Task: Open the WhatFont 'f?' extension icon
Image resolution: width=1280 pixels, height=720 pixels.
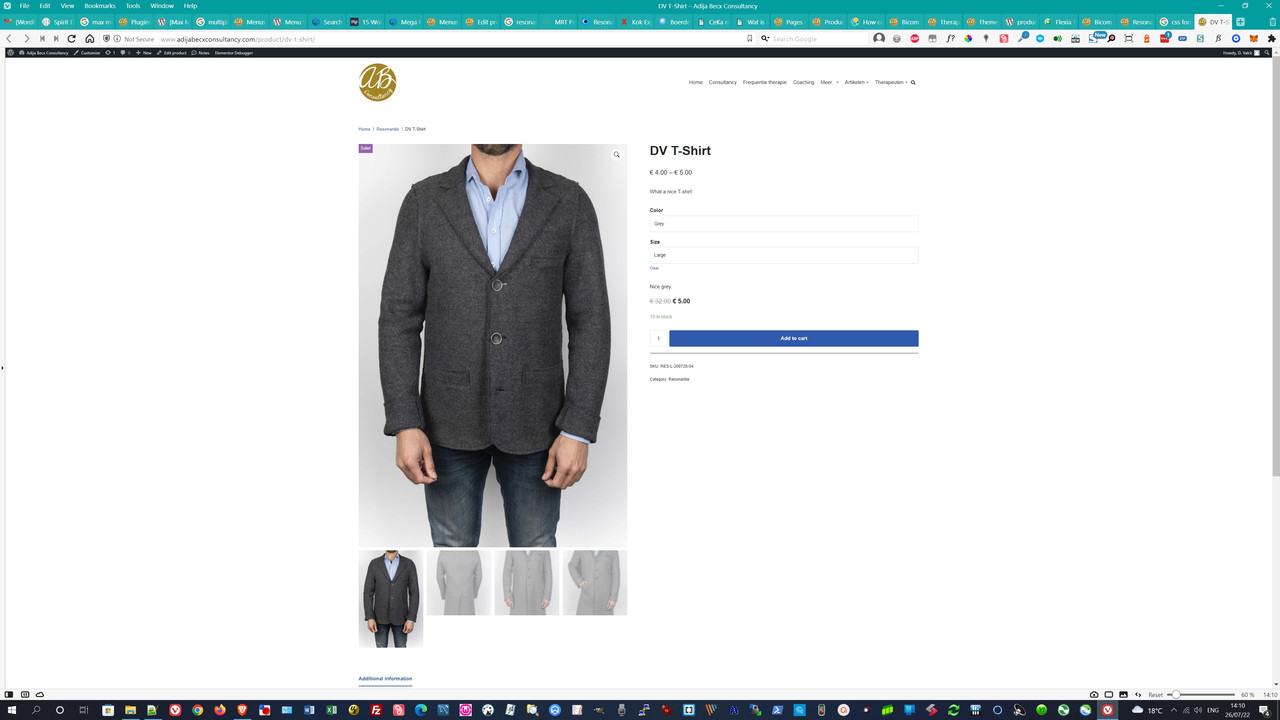Action: 950,38
